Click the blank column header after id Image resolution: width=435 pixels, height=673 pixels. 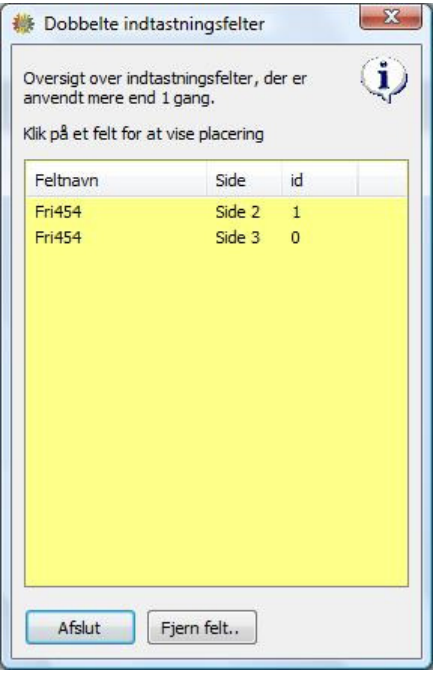coord(382,180)
